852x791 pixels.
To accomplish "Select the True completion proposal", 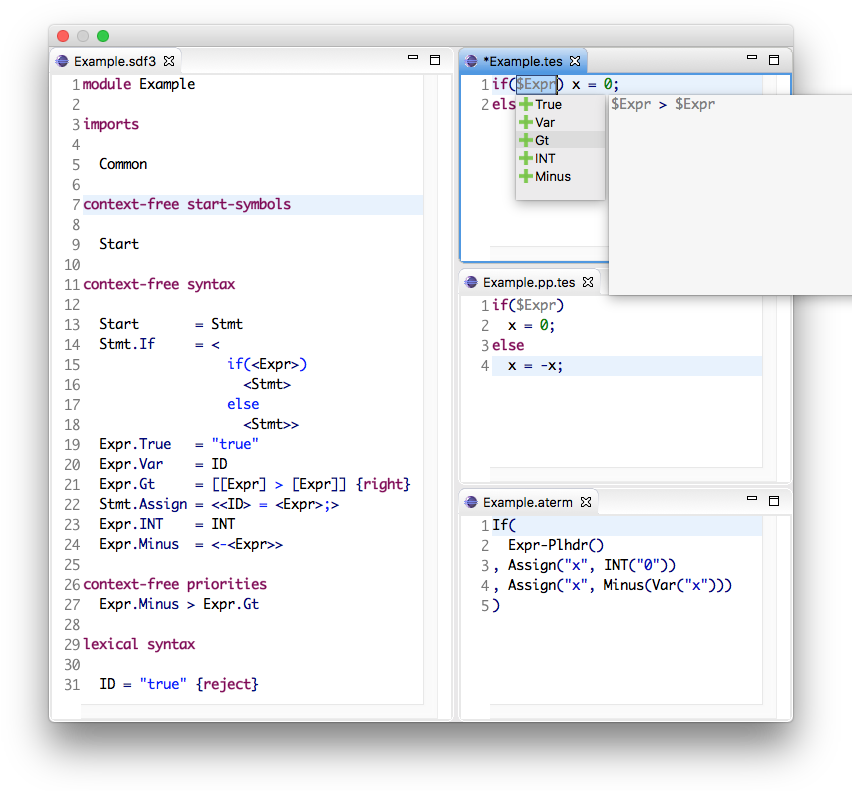I will pyautogui.click(x=560, y=104).
